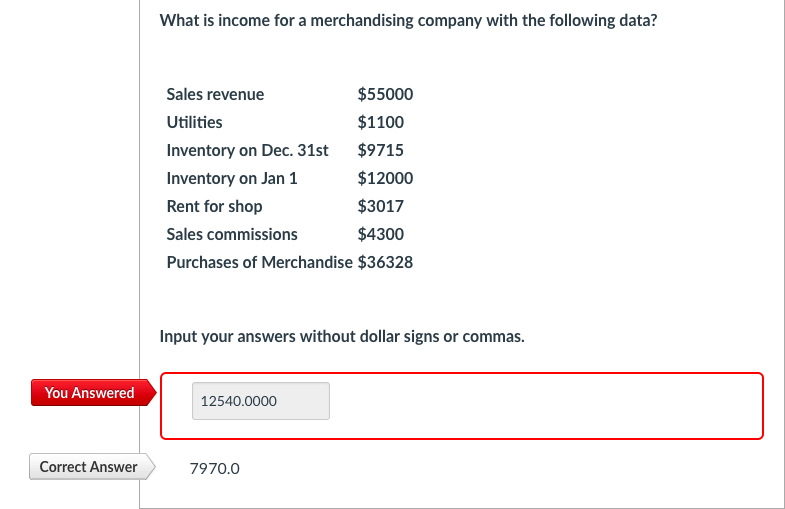785x509 pixels.
Task: Click the answer input field showing 12540.0000
Action: tap(260, 401)
